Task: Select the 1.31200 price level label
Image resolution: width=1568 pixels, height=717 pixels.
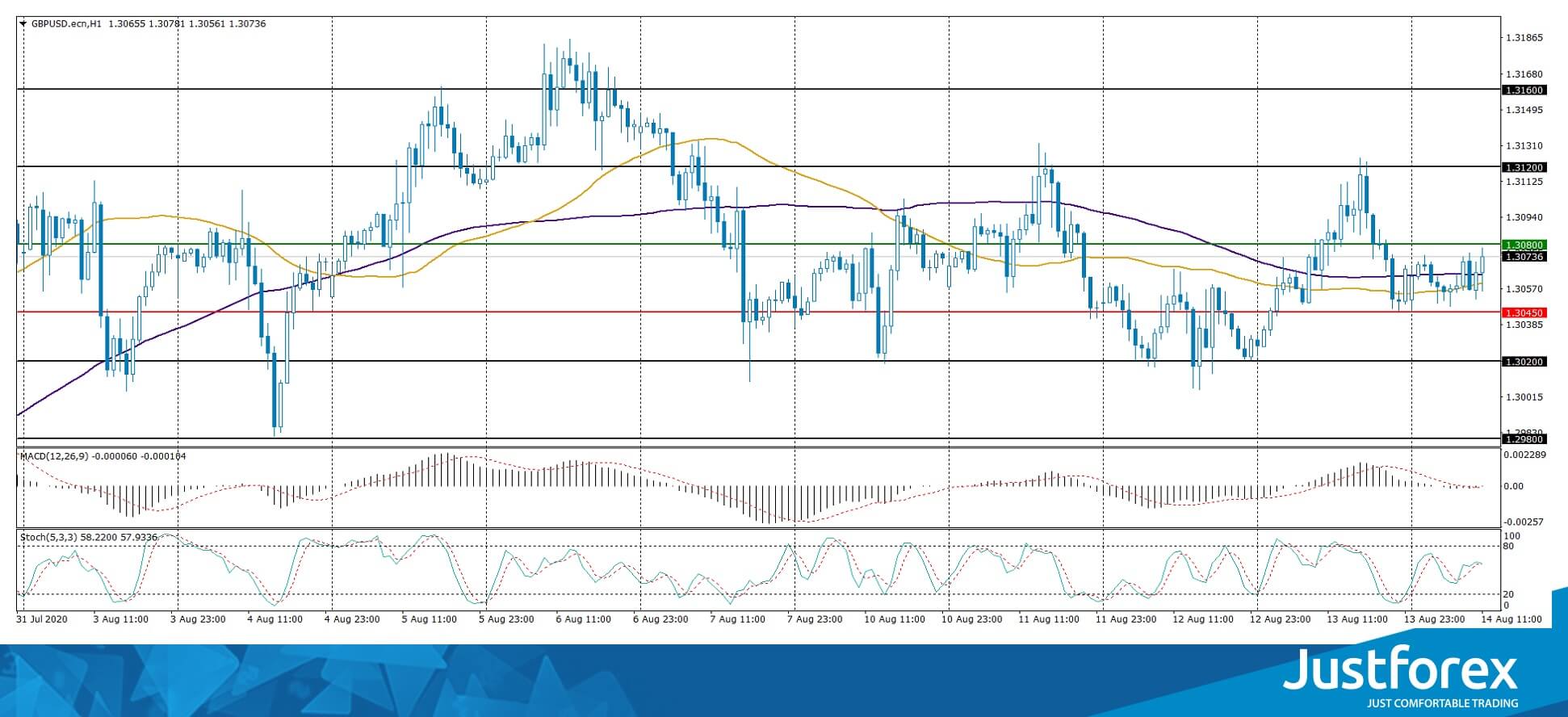Action: coord(1524,167)
